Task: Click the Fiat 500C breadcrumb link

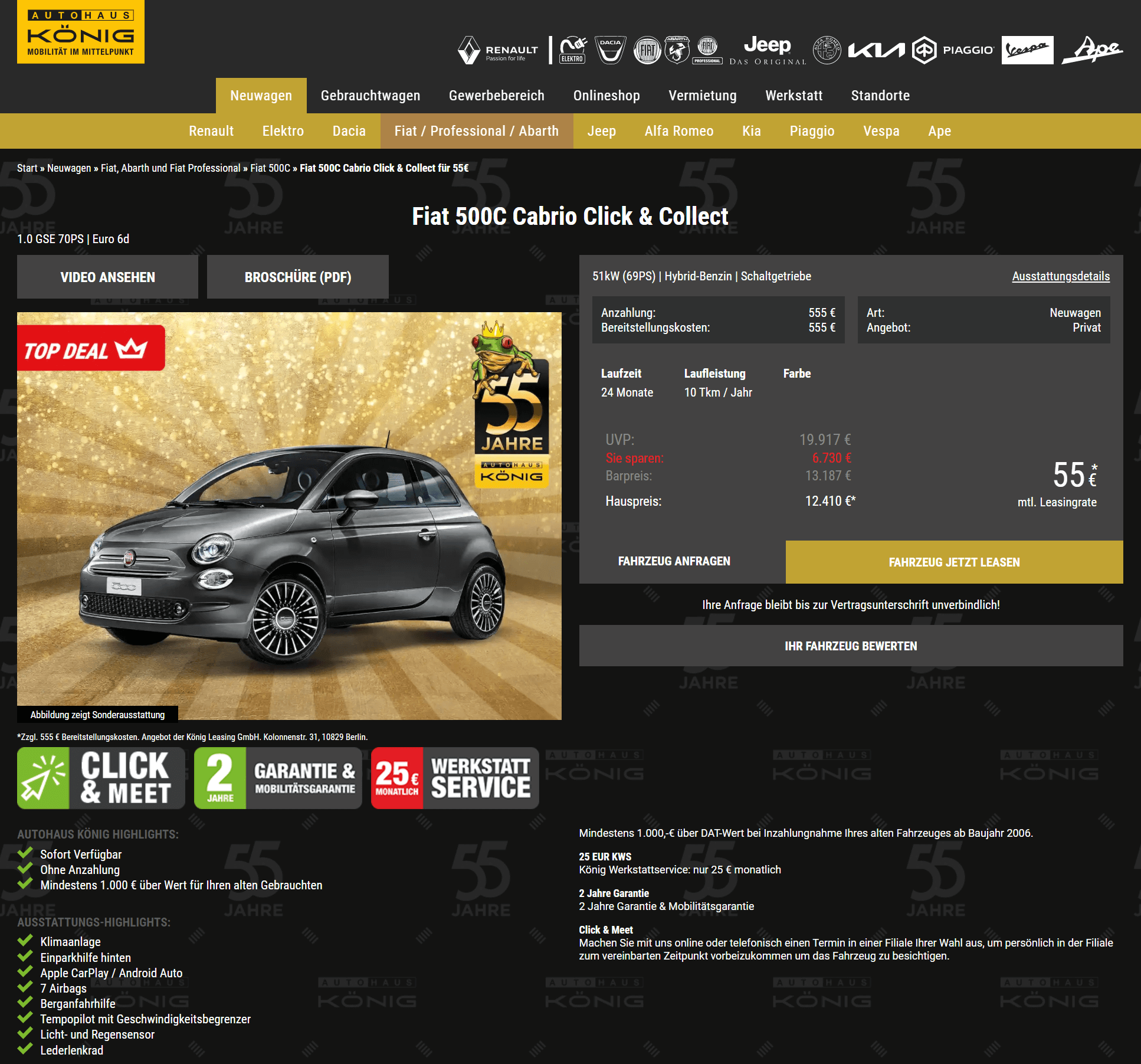Action: click(x=270, y=168)
